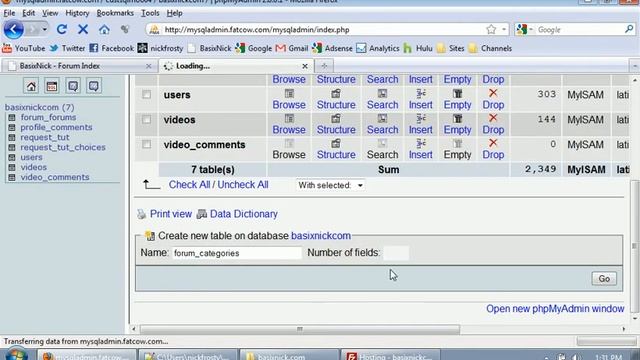Image resolution: width=640 pixels, height=360 pixels.
Task: Click the table icon beside request_tut in sidebar
Action: tap(12, 138)
